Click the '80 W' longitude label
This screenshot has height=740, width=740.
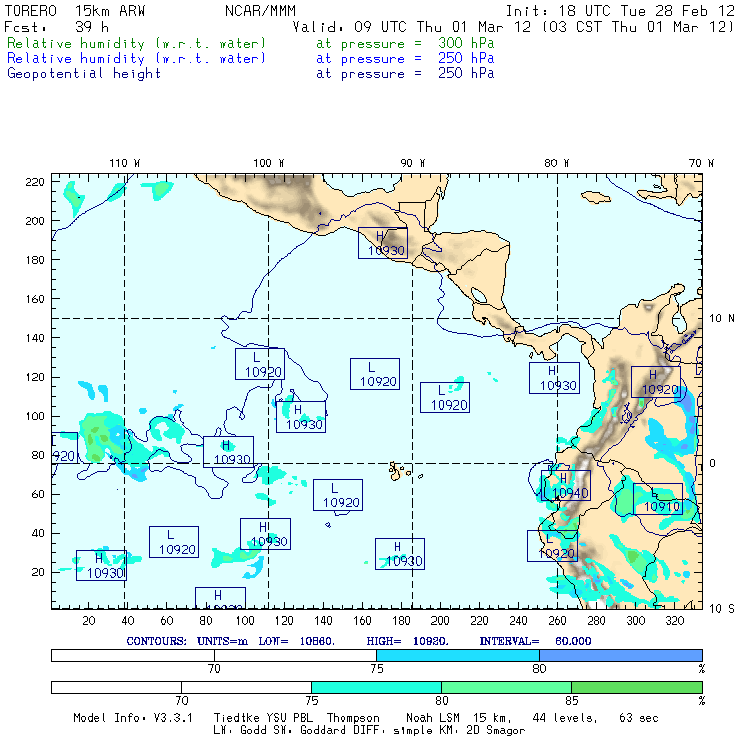pyautogui.click(x=556, y=163)
